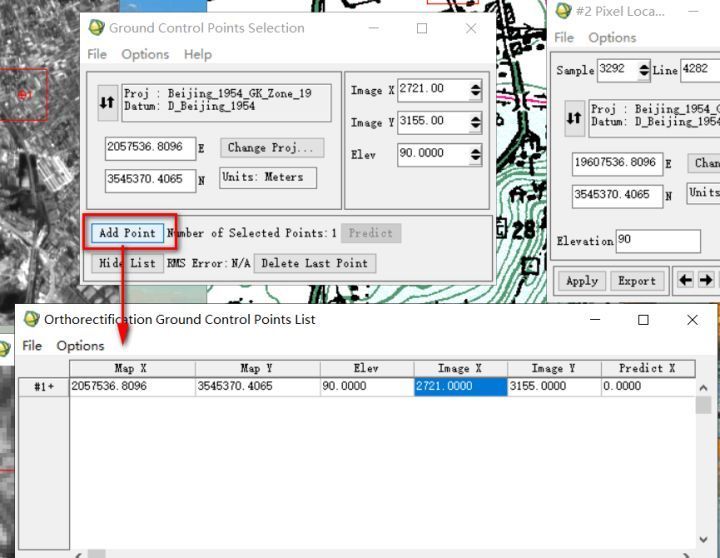Hide the GCP list with Hide List
720x558 pixels.
pos(127,263)
